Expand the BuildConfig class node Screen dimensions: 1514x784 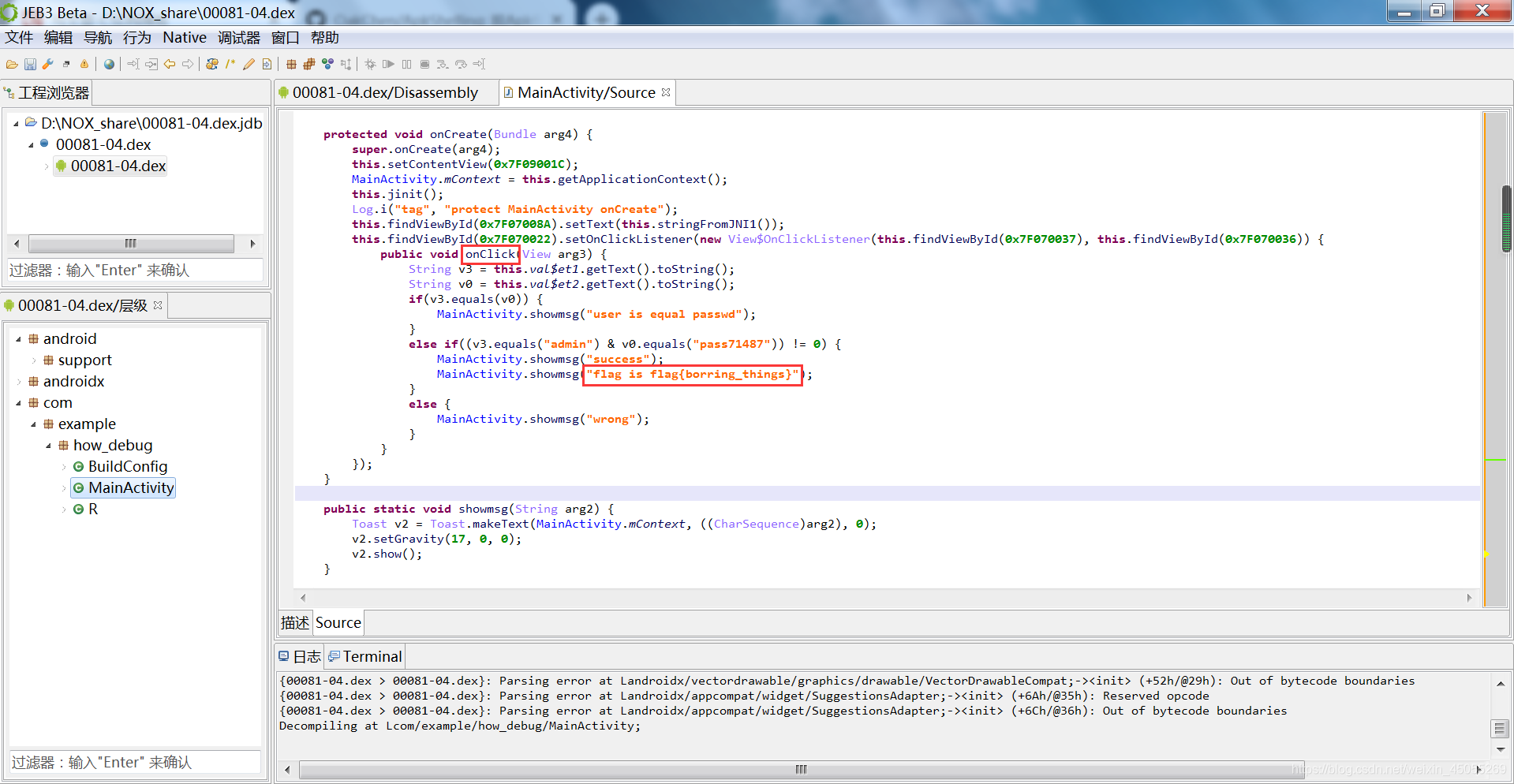63,467
